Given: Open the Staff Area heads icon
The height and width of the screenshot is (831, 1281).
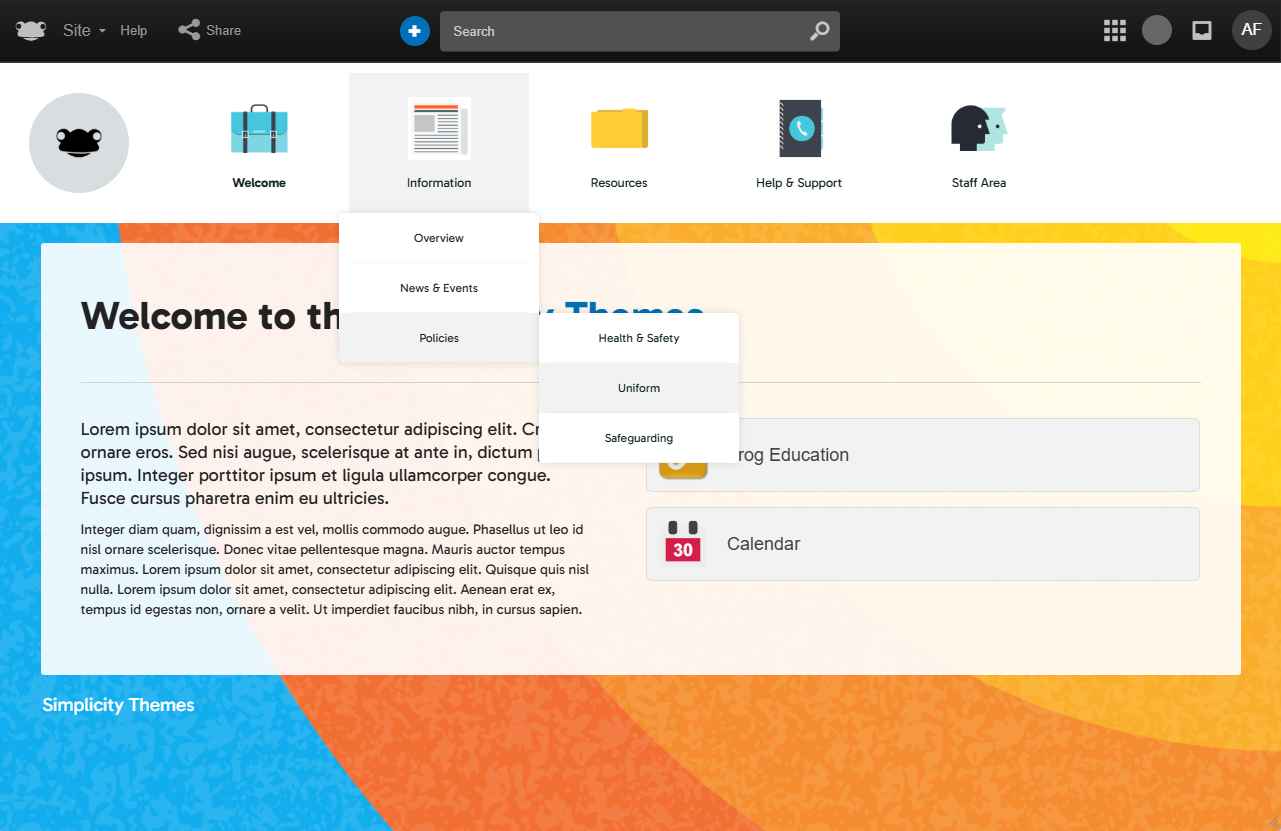Looking at the screenshot, I should (978, 129).
